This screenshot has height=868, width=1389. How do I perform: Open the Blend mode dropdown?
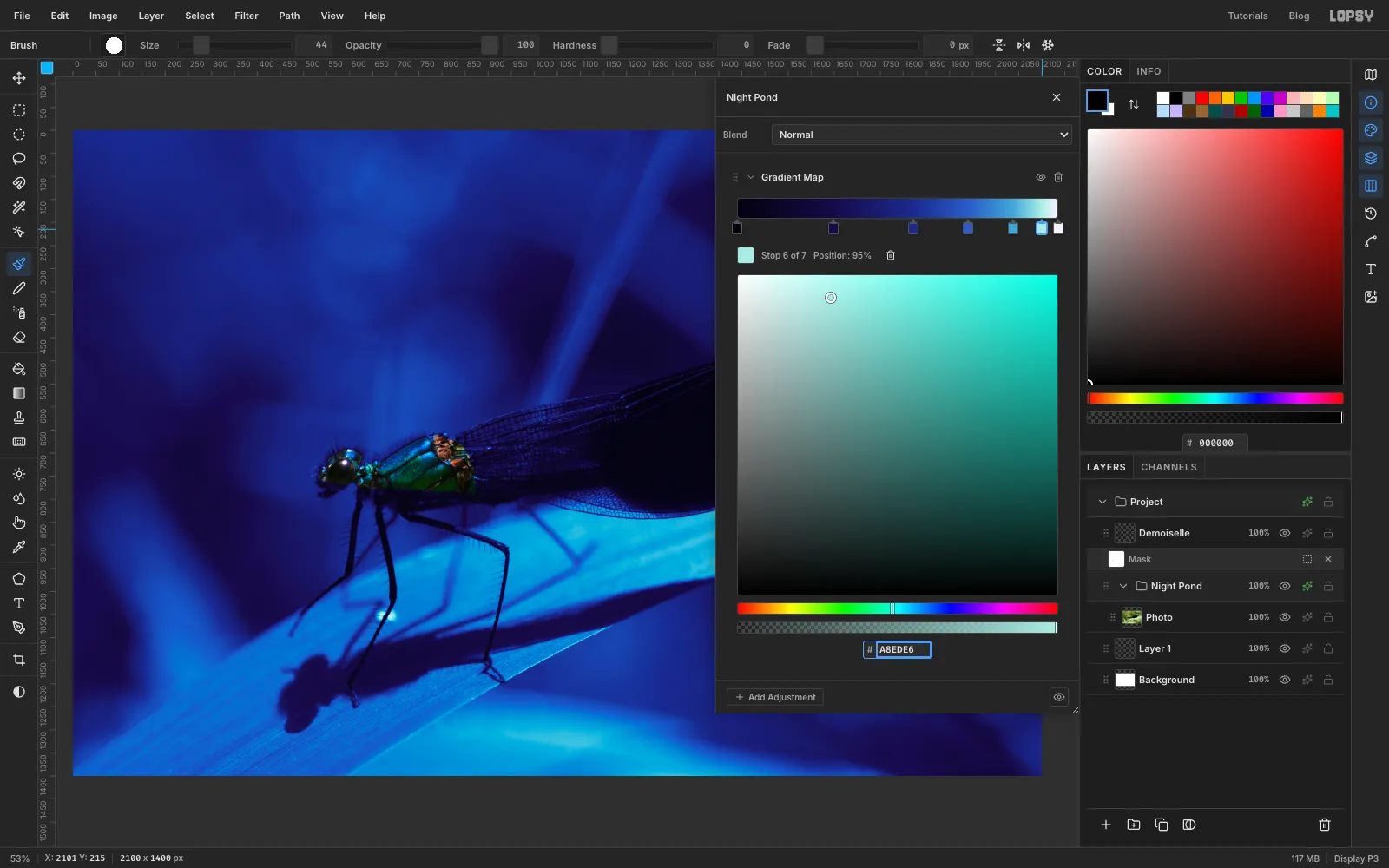pyautogui.click(x=922, y=135)
